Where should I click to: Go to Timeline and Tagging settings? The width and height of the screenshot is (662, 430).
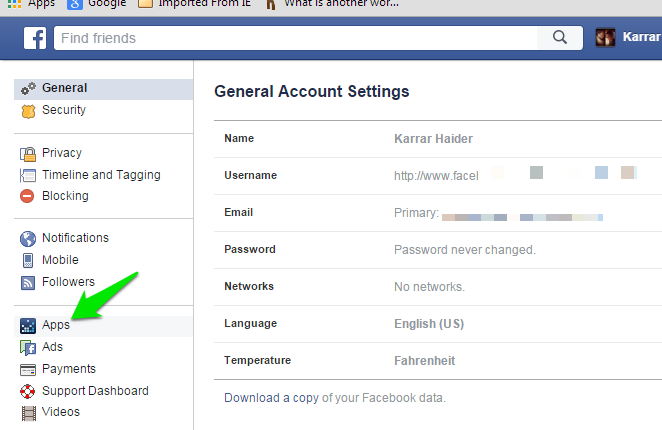(103, 175)
